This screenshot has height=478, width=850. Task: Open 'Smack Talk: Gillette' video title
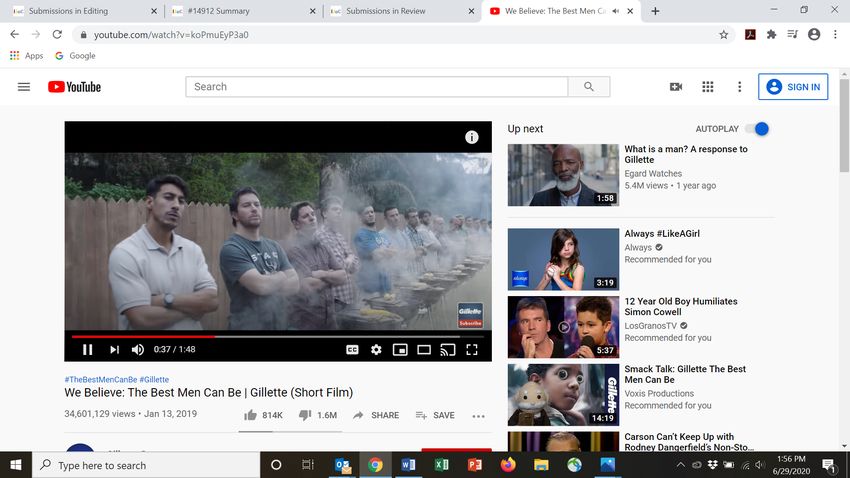click(x=685, y=374)
